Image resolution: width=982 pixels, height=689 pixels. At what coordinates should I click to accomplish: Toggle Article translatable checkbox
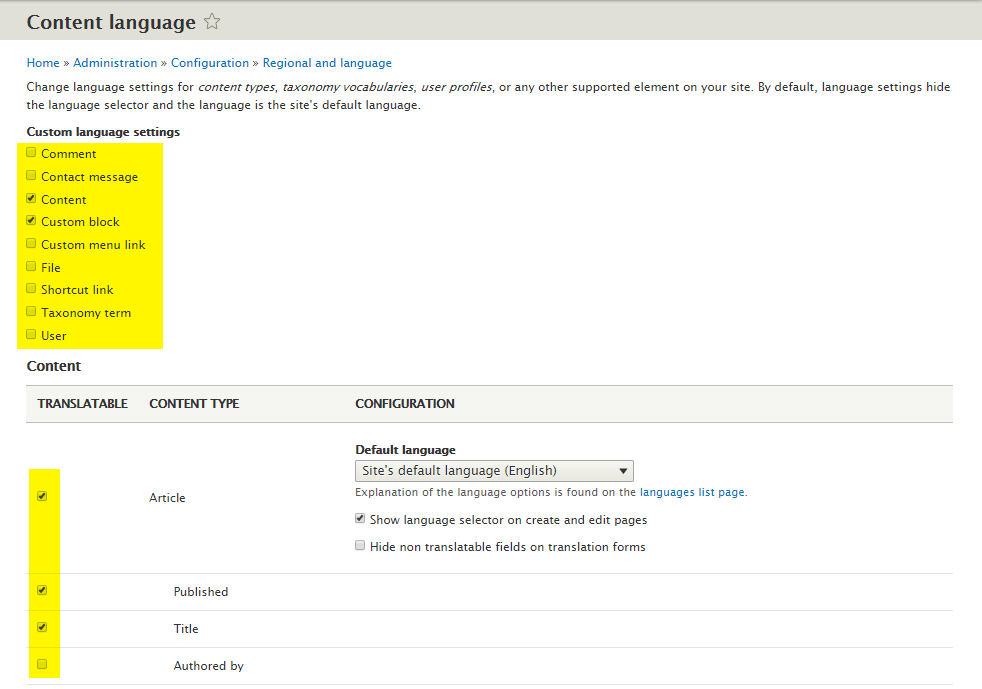pyautogui.click(x=42, y=496)
